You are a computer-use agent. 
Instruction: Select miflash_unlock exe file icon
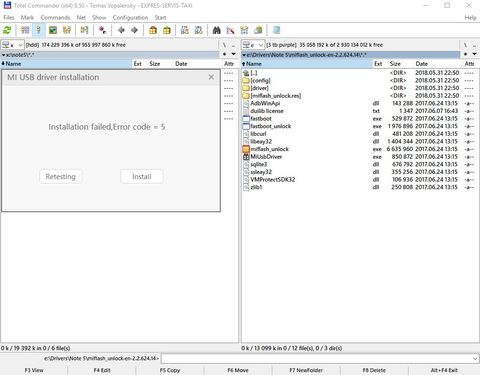coord(246,149)
